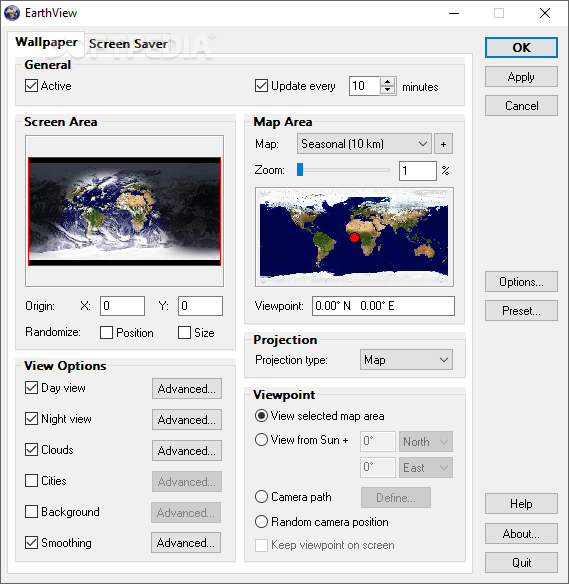The image size is (569, 584).
Task: Open the East direction dropdown
Action: [x=426, y=468]
